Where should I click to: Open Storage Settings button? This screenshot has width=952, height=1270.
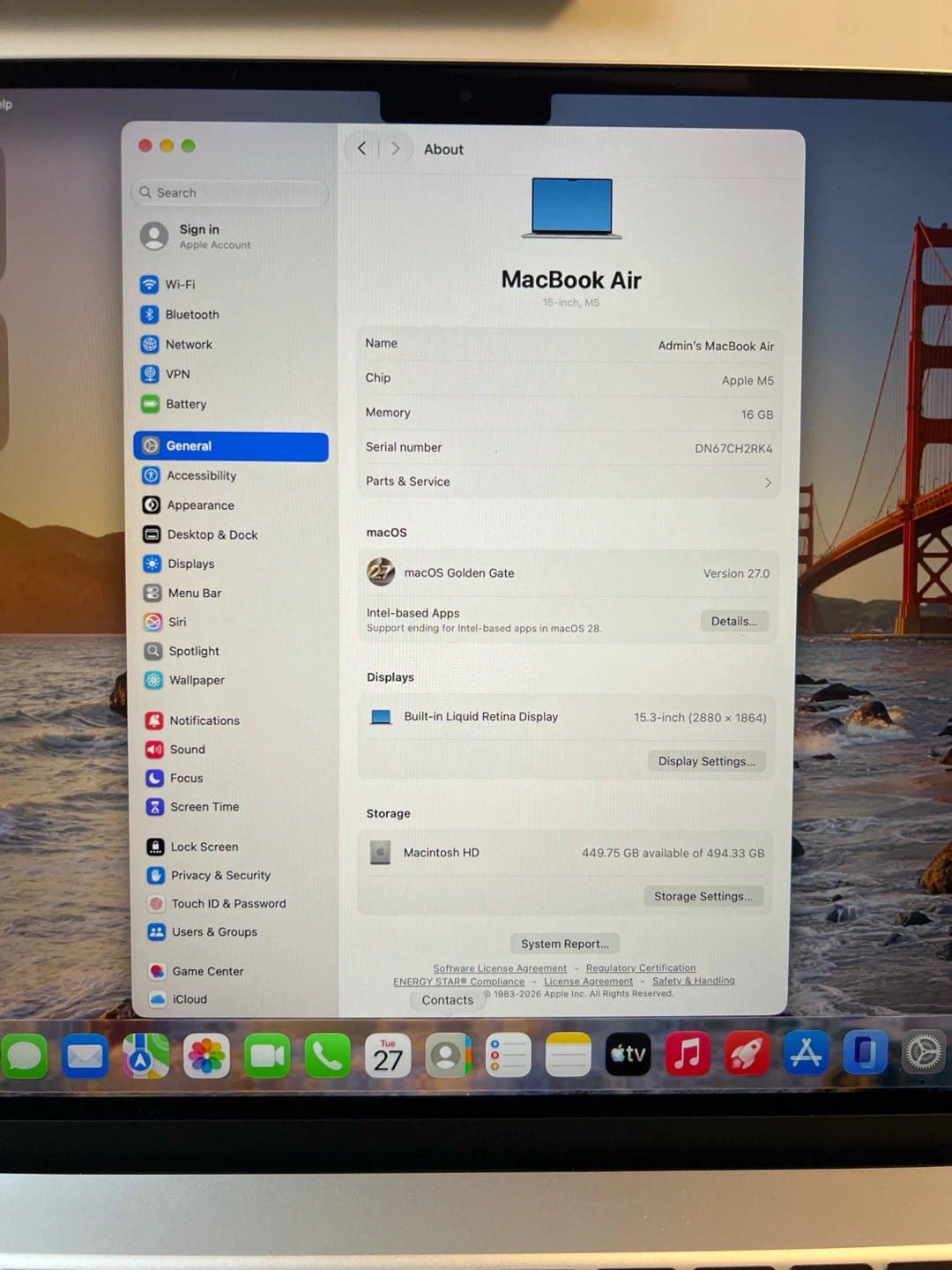coord(703,896)
